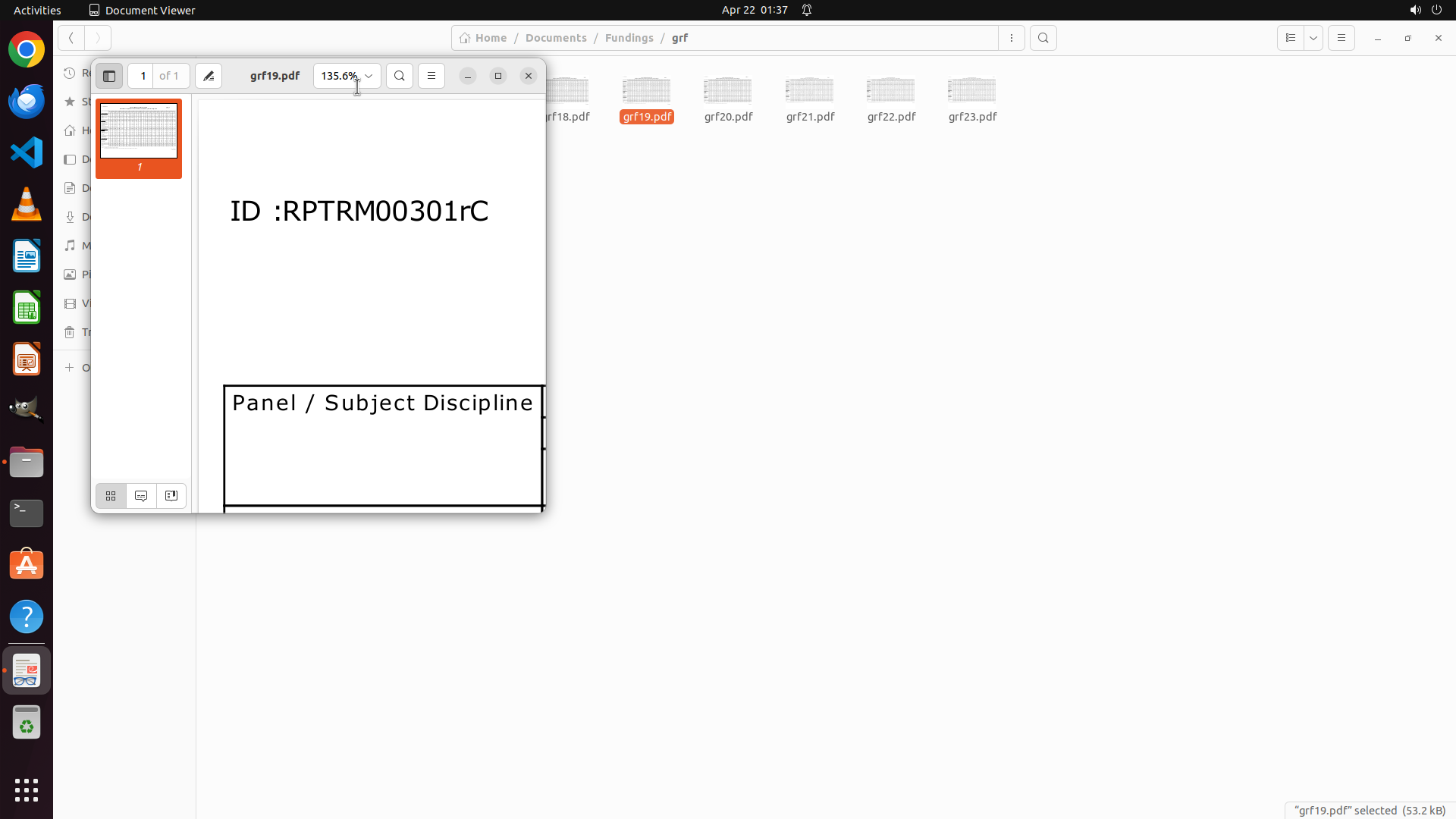1456x819 pixels.
Task: Open the file manager search
Action: pos(1043,38)
